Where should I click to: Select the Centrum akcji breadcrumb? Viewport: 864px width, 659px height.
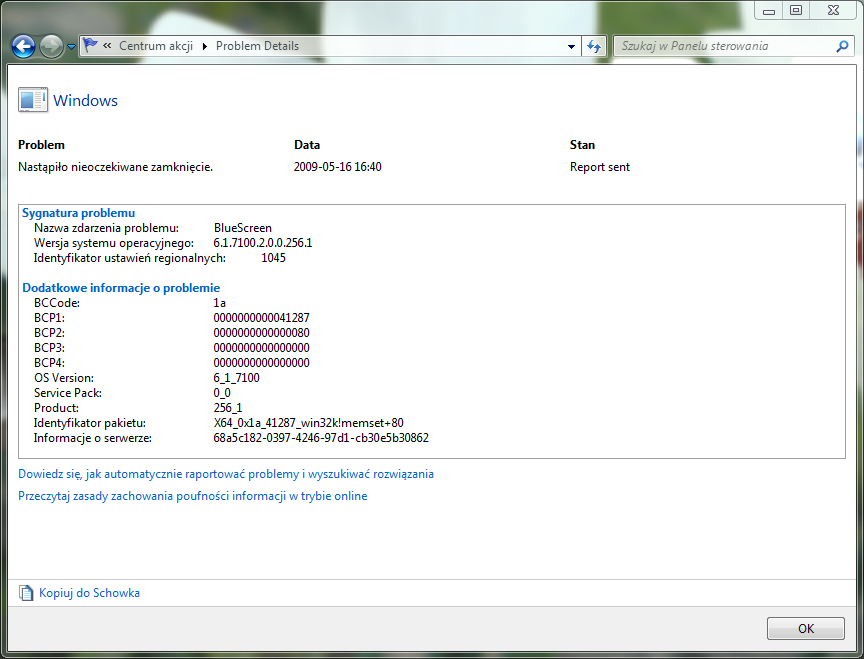pyautogui.click(x=156, y=46)
